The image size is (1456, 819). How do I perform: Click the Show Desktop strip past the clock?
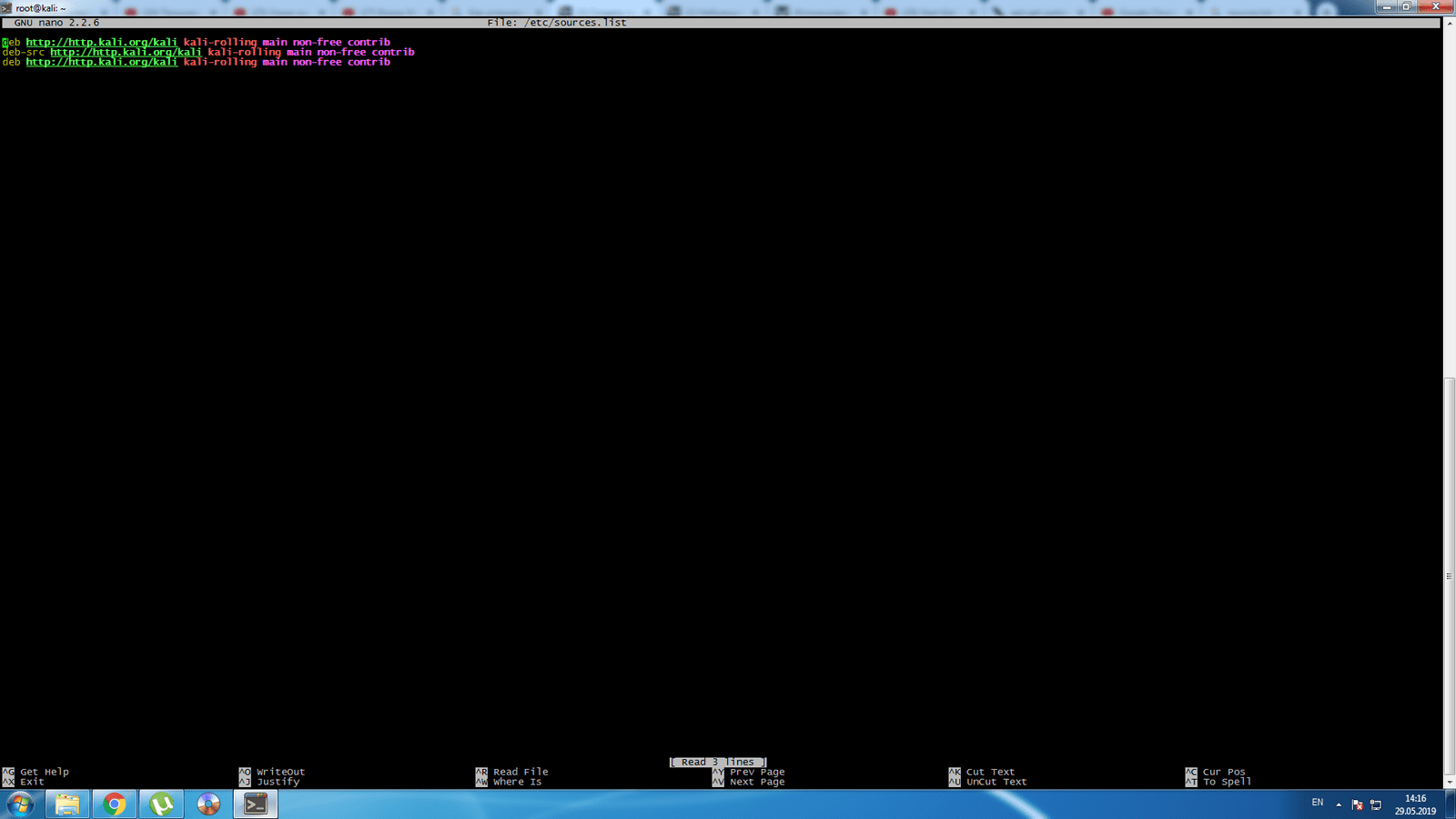coord(1449,804)
